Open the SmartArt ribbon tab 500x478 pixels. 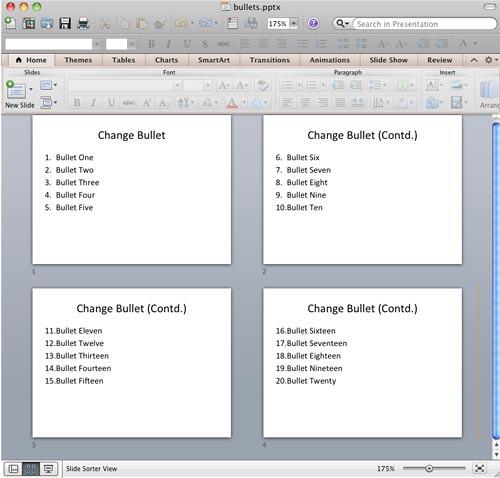[214, 60]
